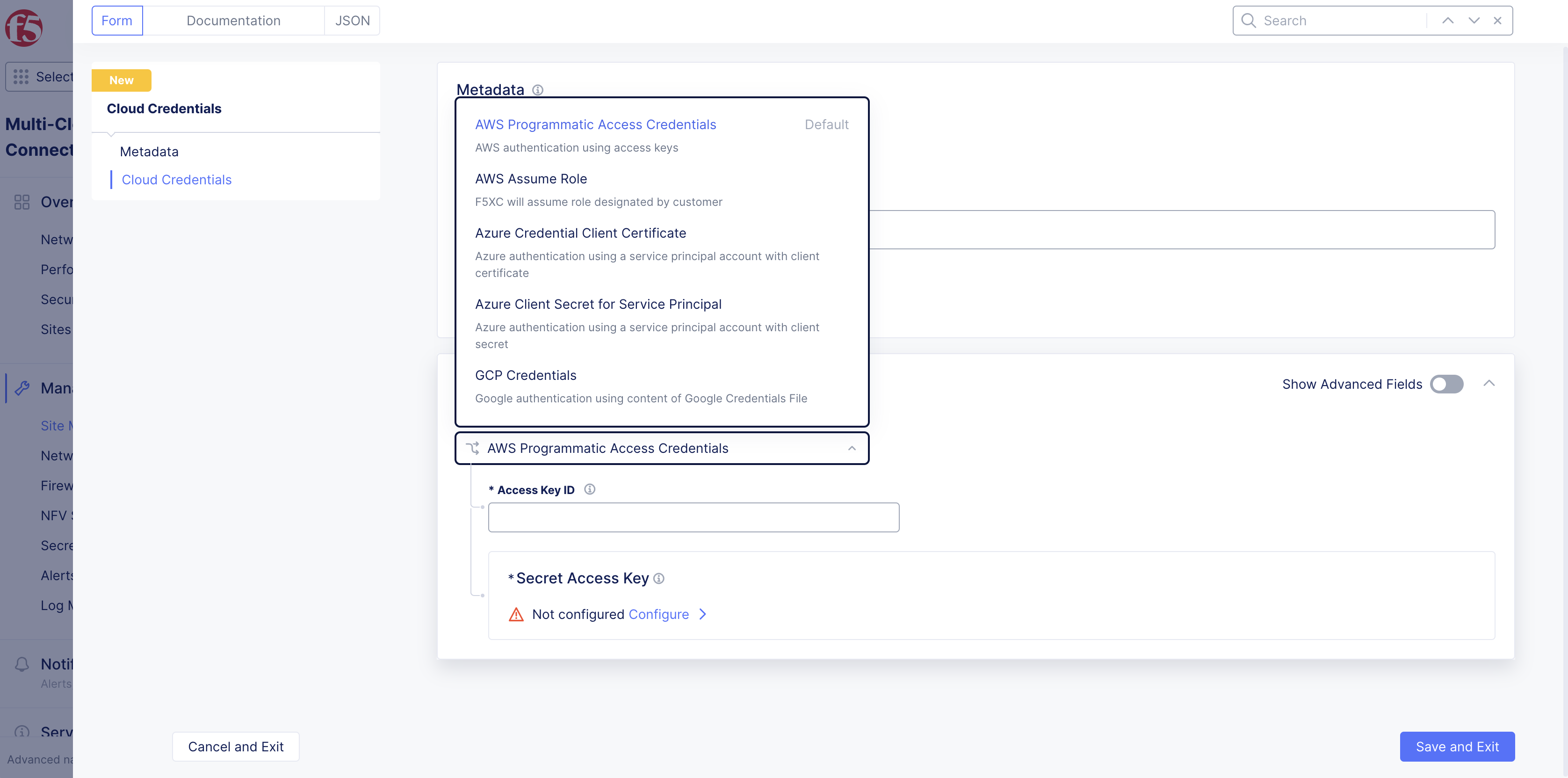Collapse the AWS Programmatic Access Credentials dropdown

point(852,449)
